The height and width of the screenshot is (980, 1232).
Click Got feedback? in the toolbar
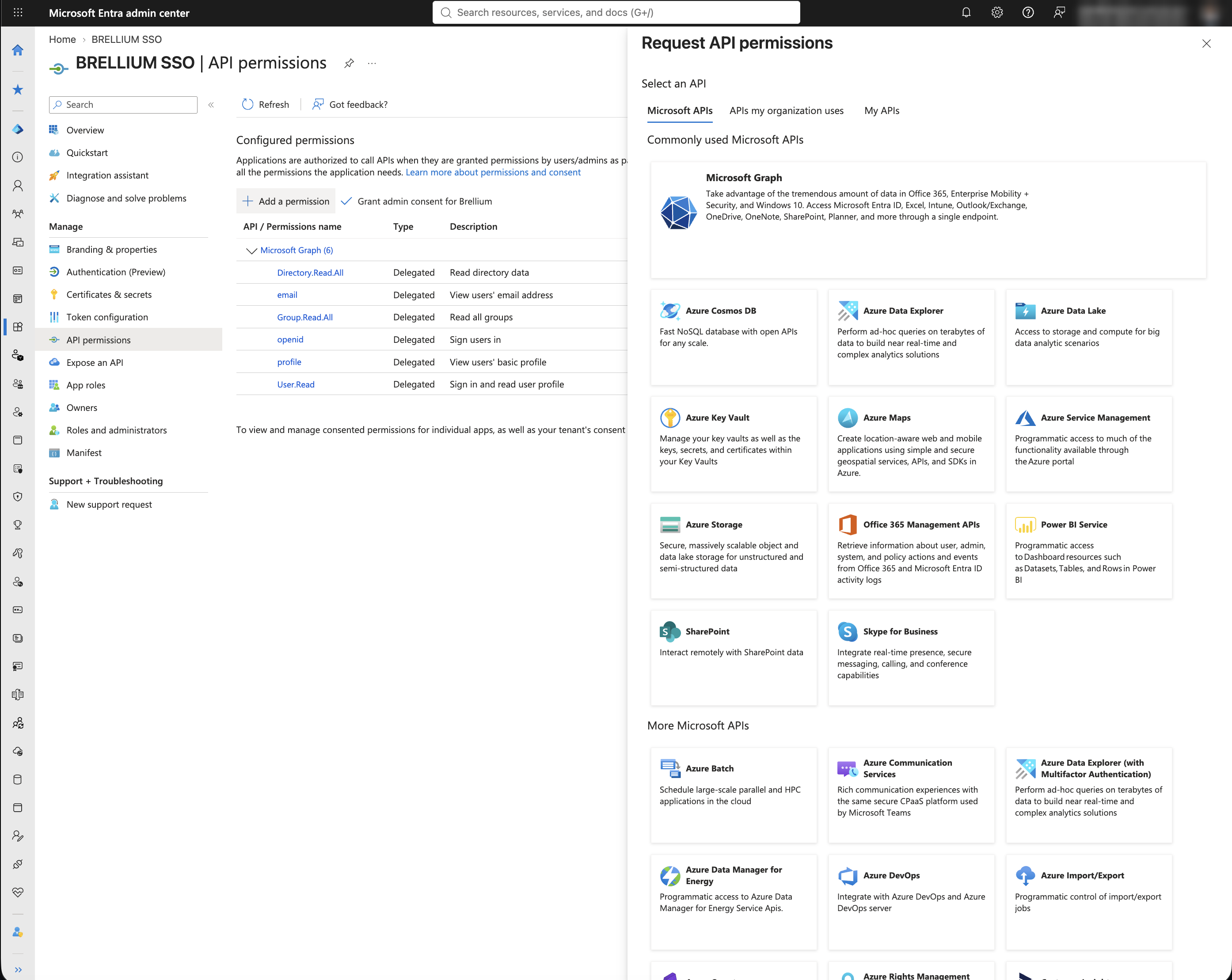pyautogui.click(x=350, y=105)
